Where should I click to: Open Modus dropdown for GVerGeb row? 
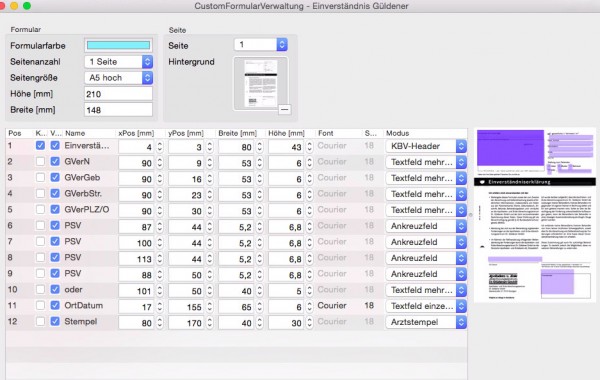pos(426,178)
